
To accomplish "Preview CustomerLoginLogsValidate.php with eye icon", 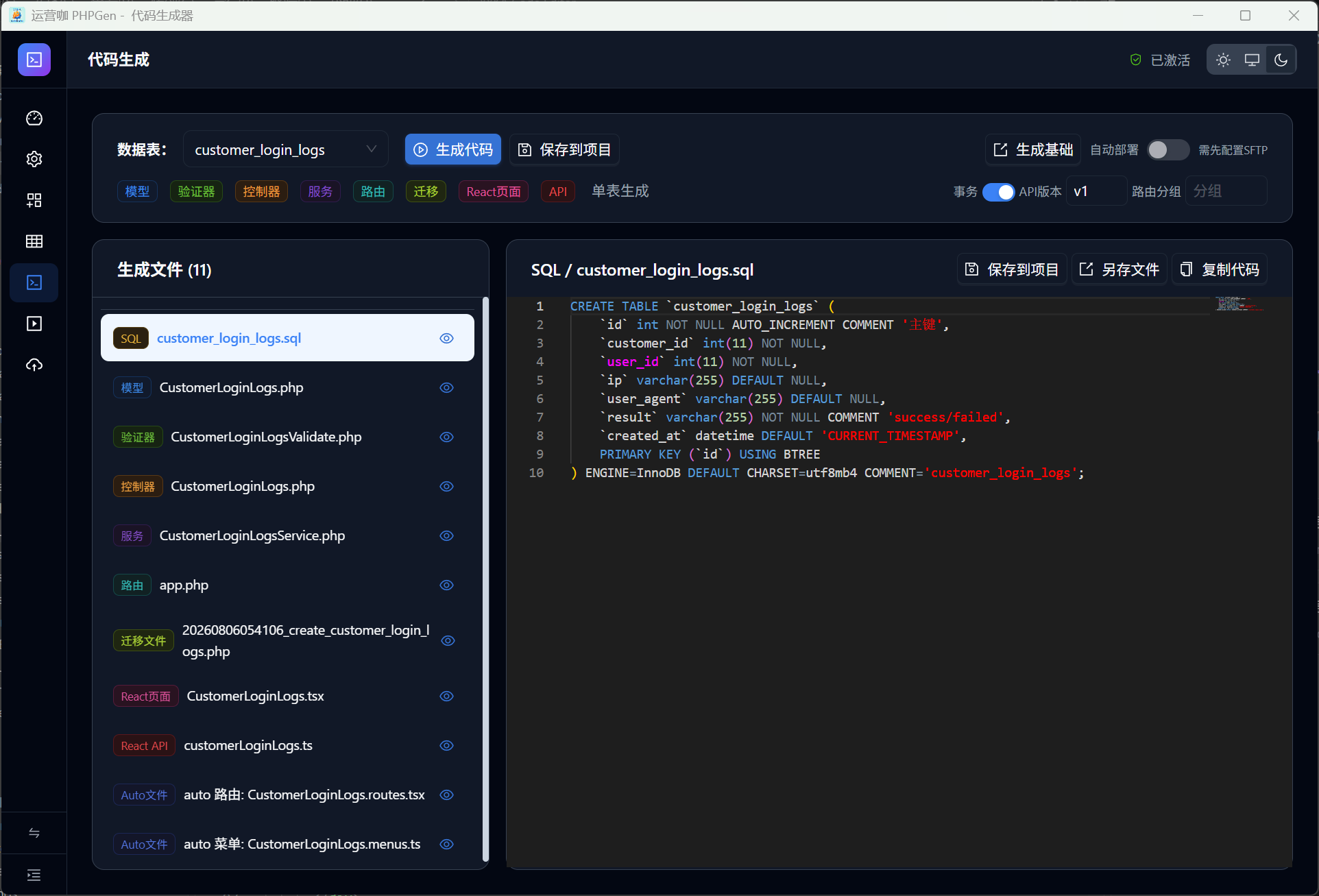I will pos(447,437).
